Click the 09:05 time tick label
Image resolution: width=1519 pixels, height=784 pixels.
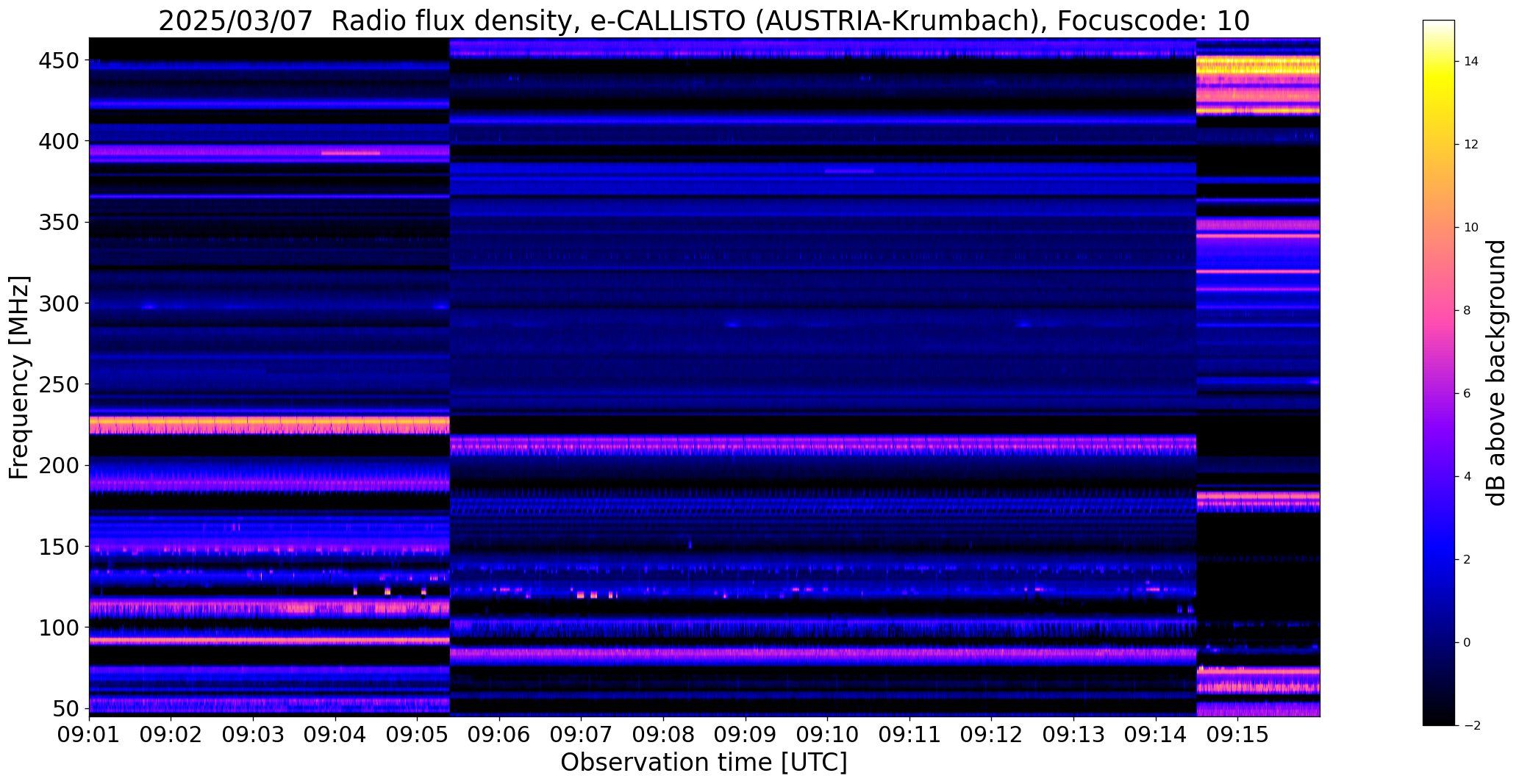418,734
